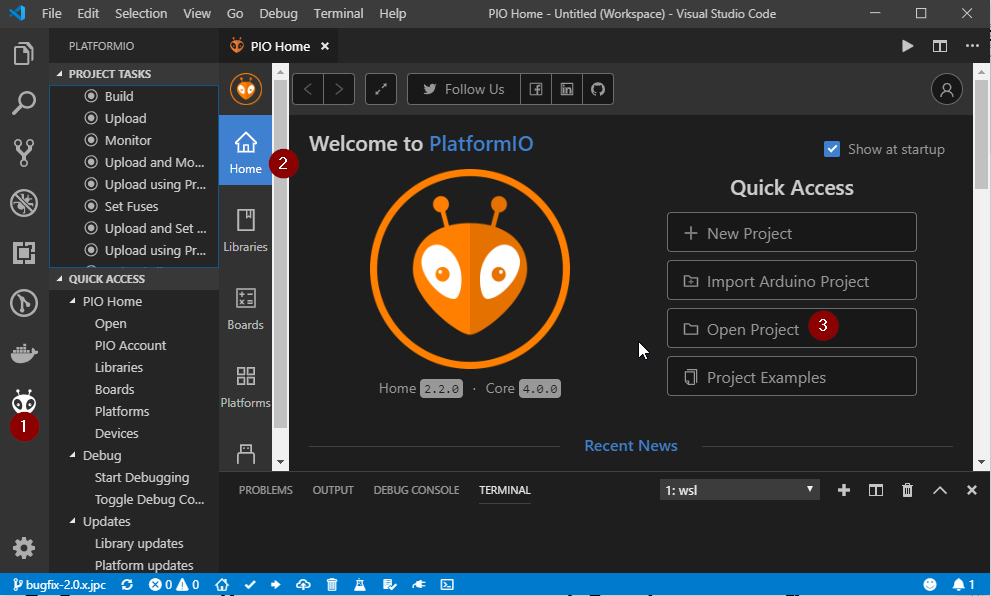Click the GitHub icon in PIO toolbar
This screenshot has height=596, width=991.
[598, 89]
